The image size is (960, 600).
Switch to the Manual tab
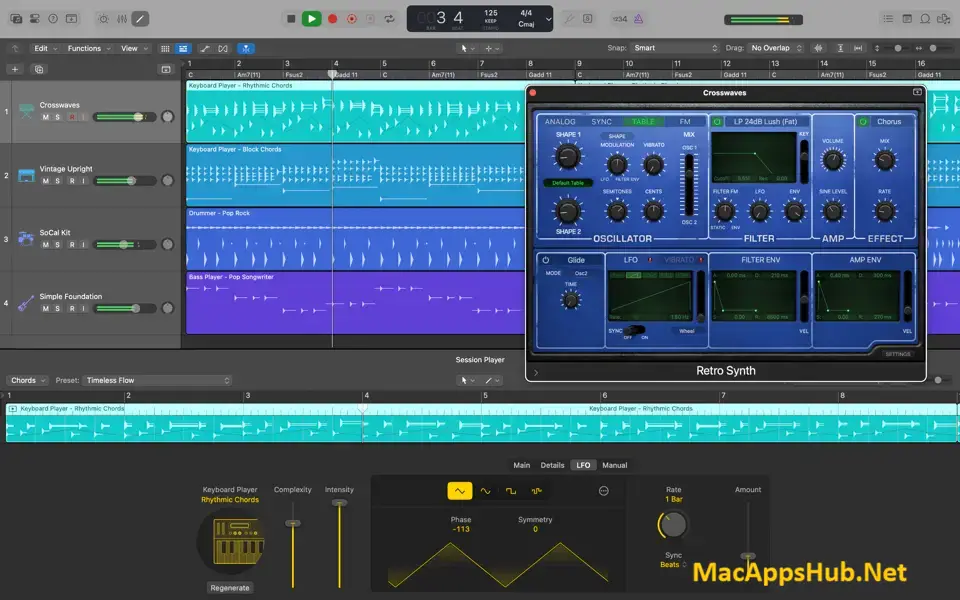[x=615, y=465]
